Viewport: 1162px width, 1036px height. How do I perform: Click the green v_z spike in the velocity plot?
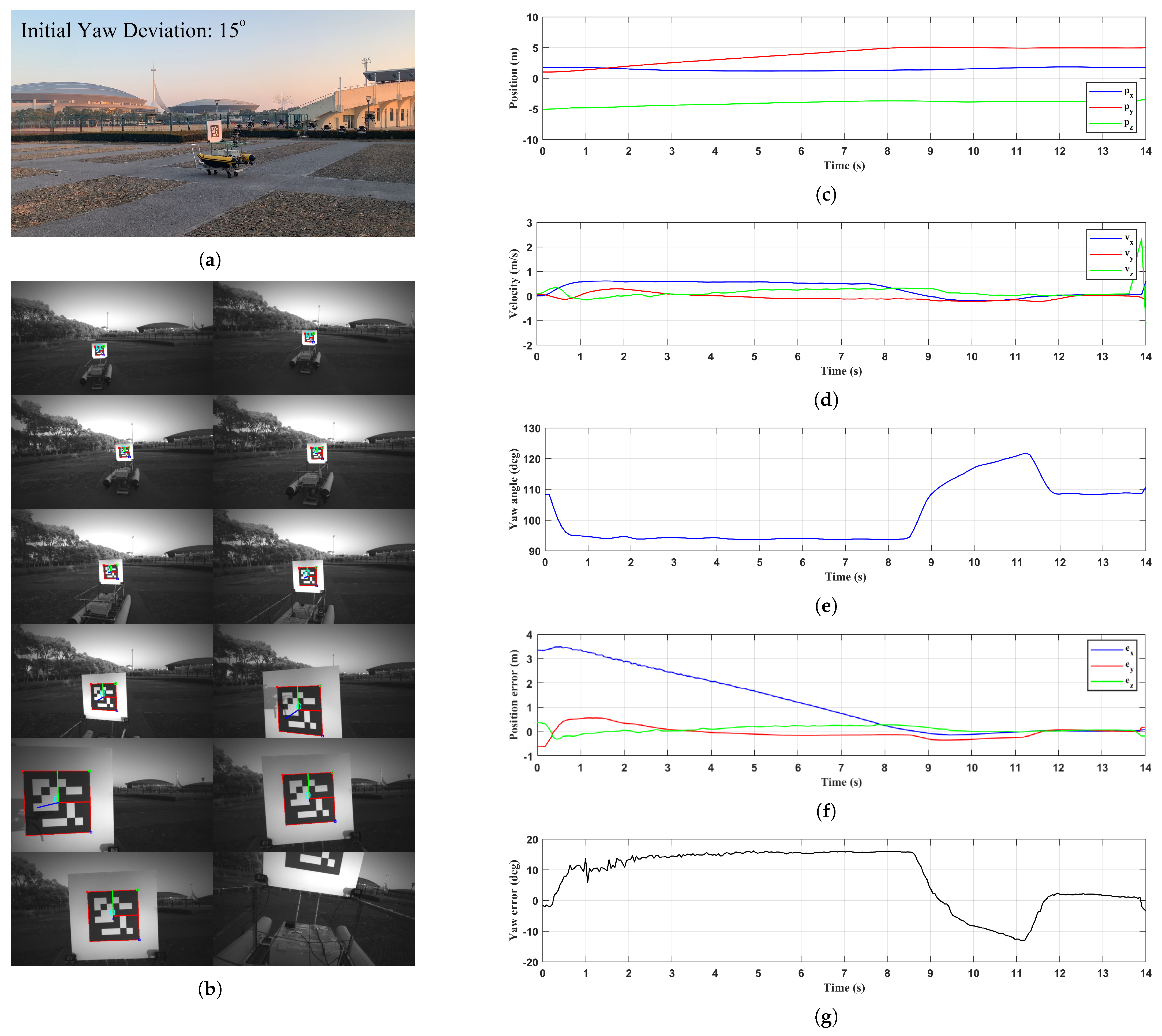[1141, 240]
